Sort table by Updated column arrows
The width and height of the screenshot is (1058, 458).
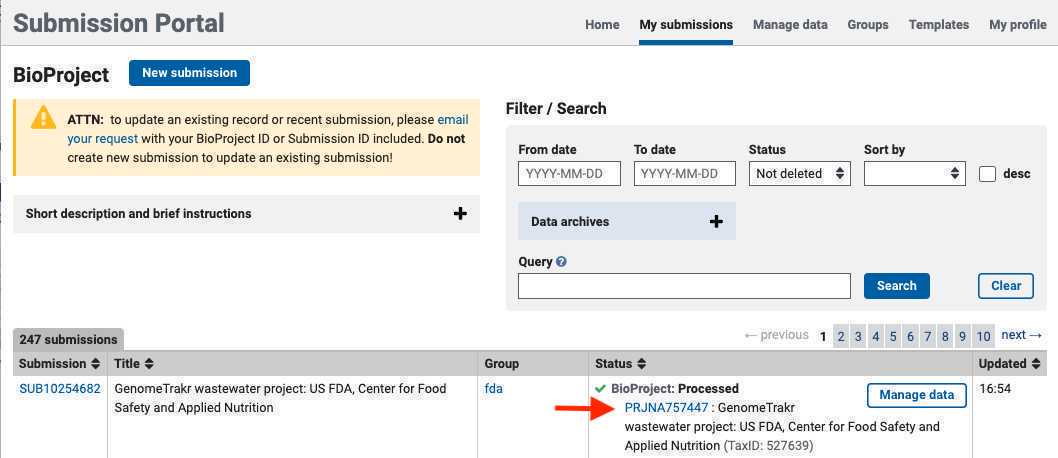[x=1035, y=364]
